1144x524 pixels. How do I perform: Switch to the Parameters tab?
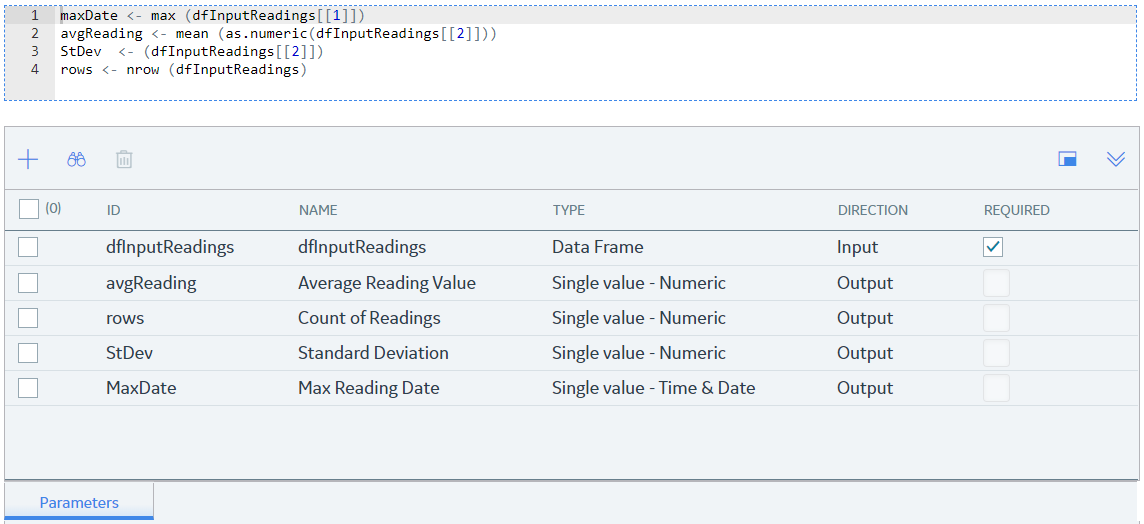point(79,502)
